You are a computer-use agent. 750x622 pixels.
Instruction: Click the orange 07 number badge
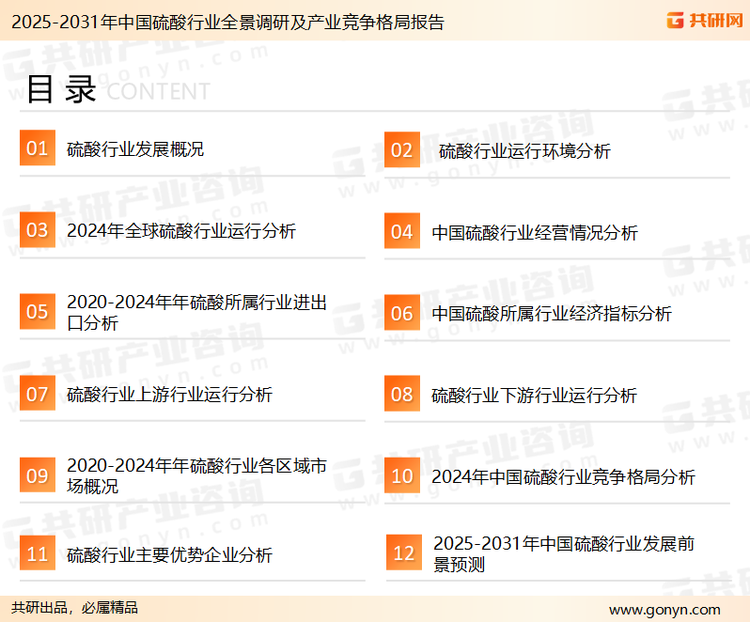tap(37, 393)
